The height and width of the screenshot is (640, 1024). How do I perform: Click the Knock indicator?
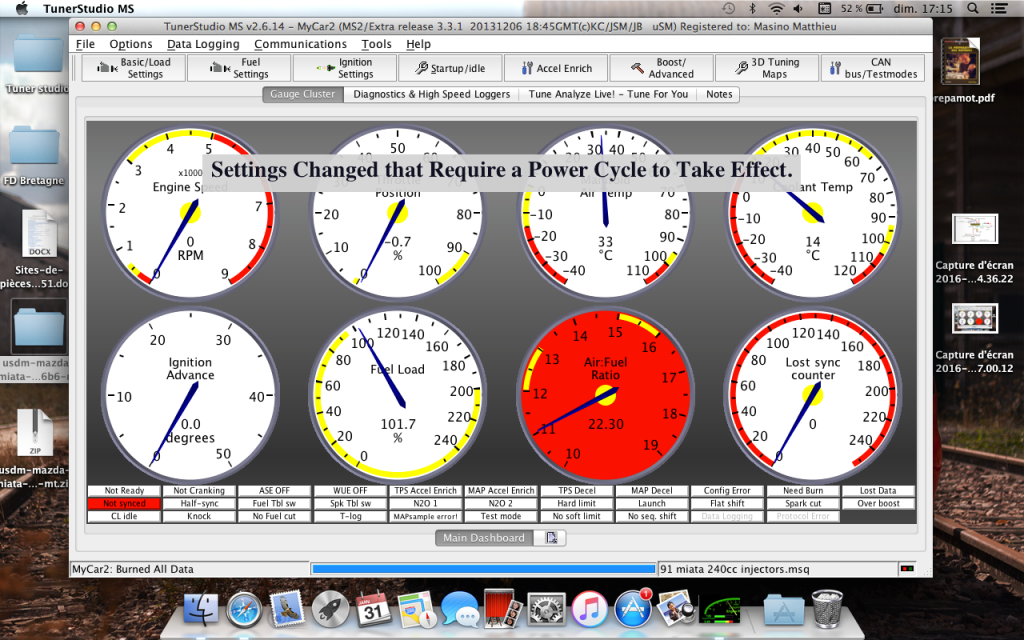click(x=199, y=516)
